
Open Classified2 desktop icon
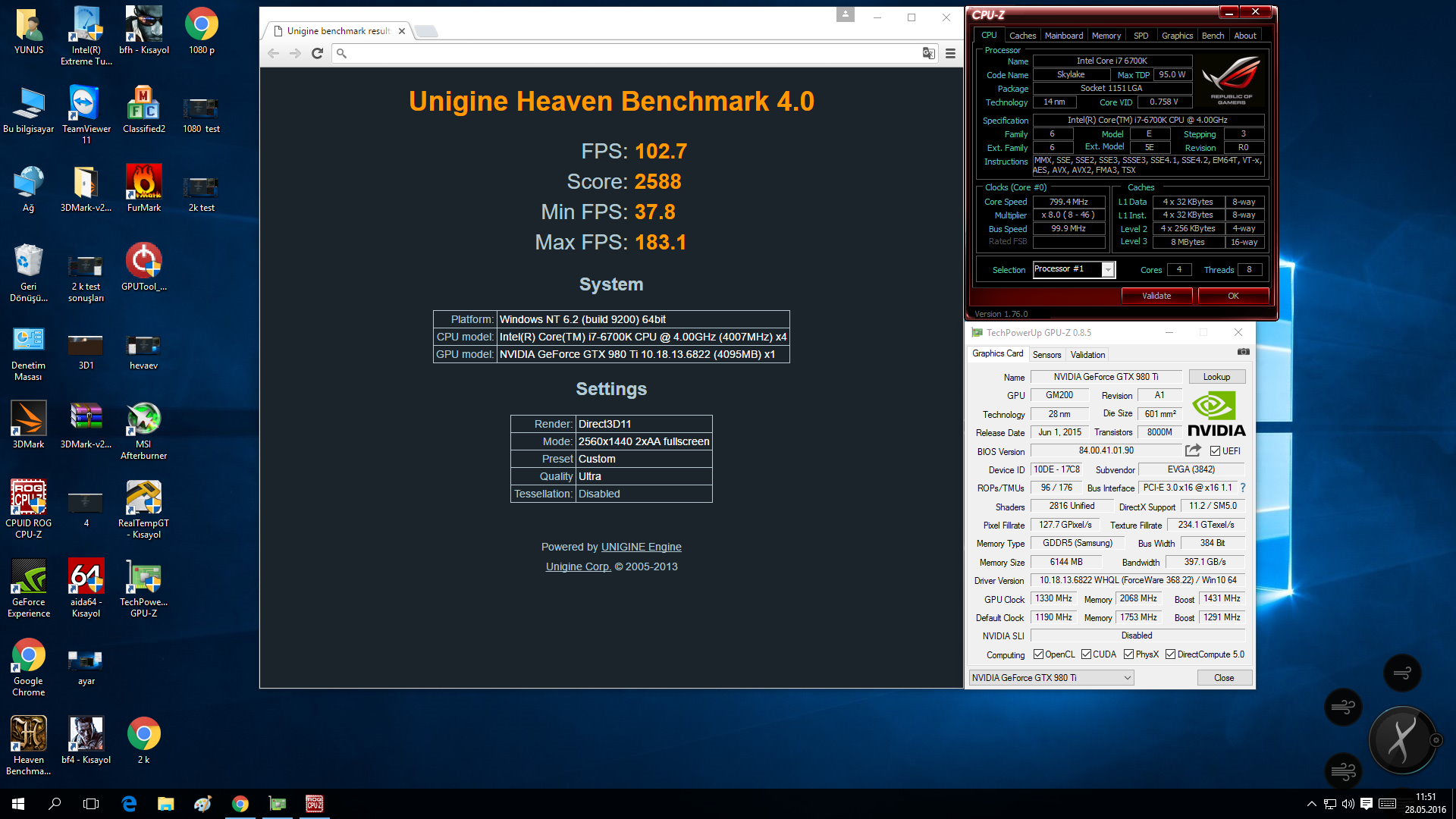click(x=143, y=109)
